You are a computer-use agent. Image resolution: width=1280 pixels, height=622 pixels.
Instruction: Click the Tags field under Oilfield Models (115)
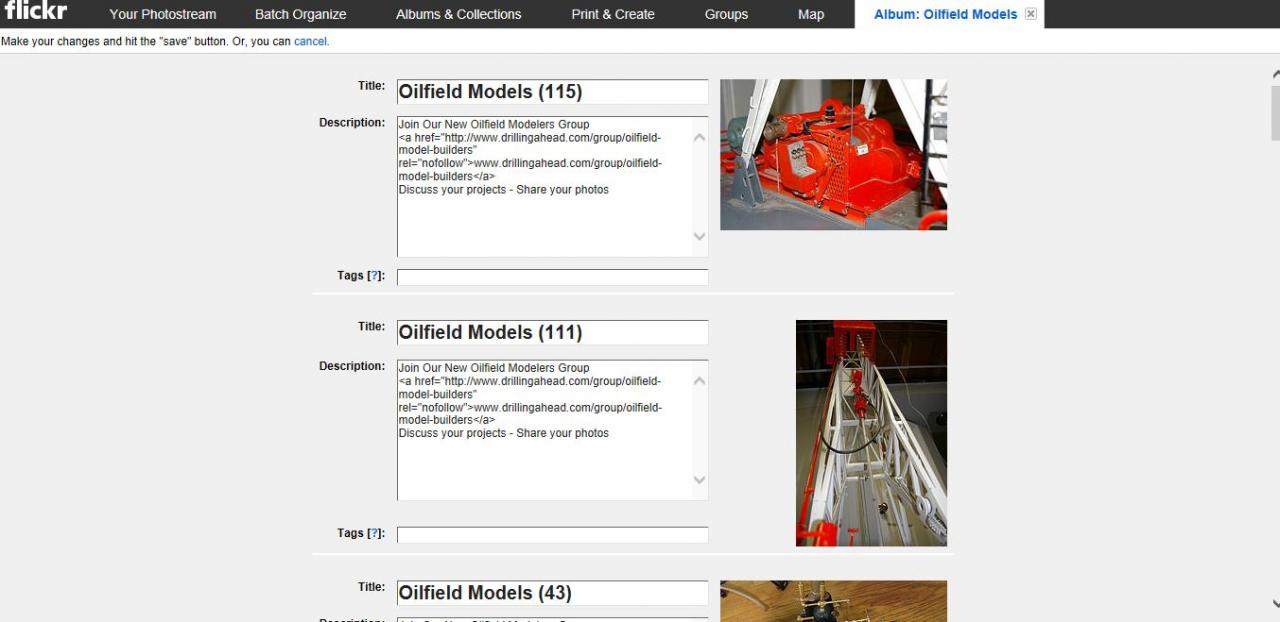[x=552, y=277]
